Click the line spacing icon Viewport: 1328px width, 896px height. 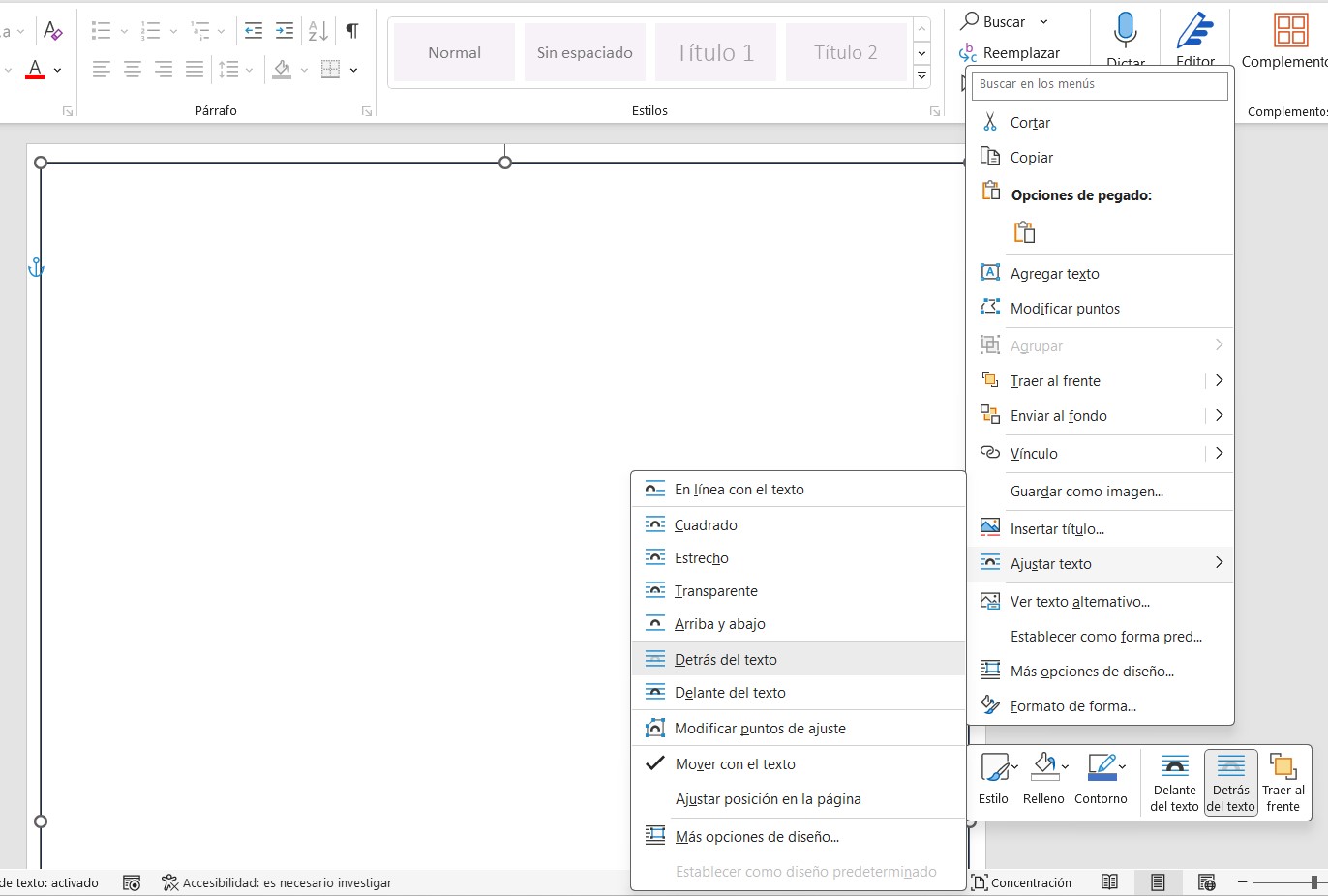coord(228,70)
